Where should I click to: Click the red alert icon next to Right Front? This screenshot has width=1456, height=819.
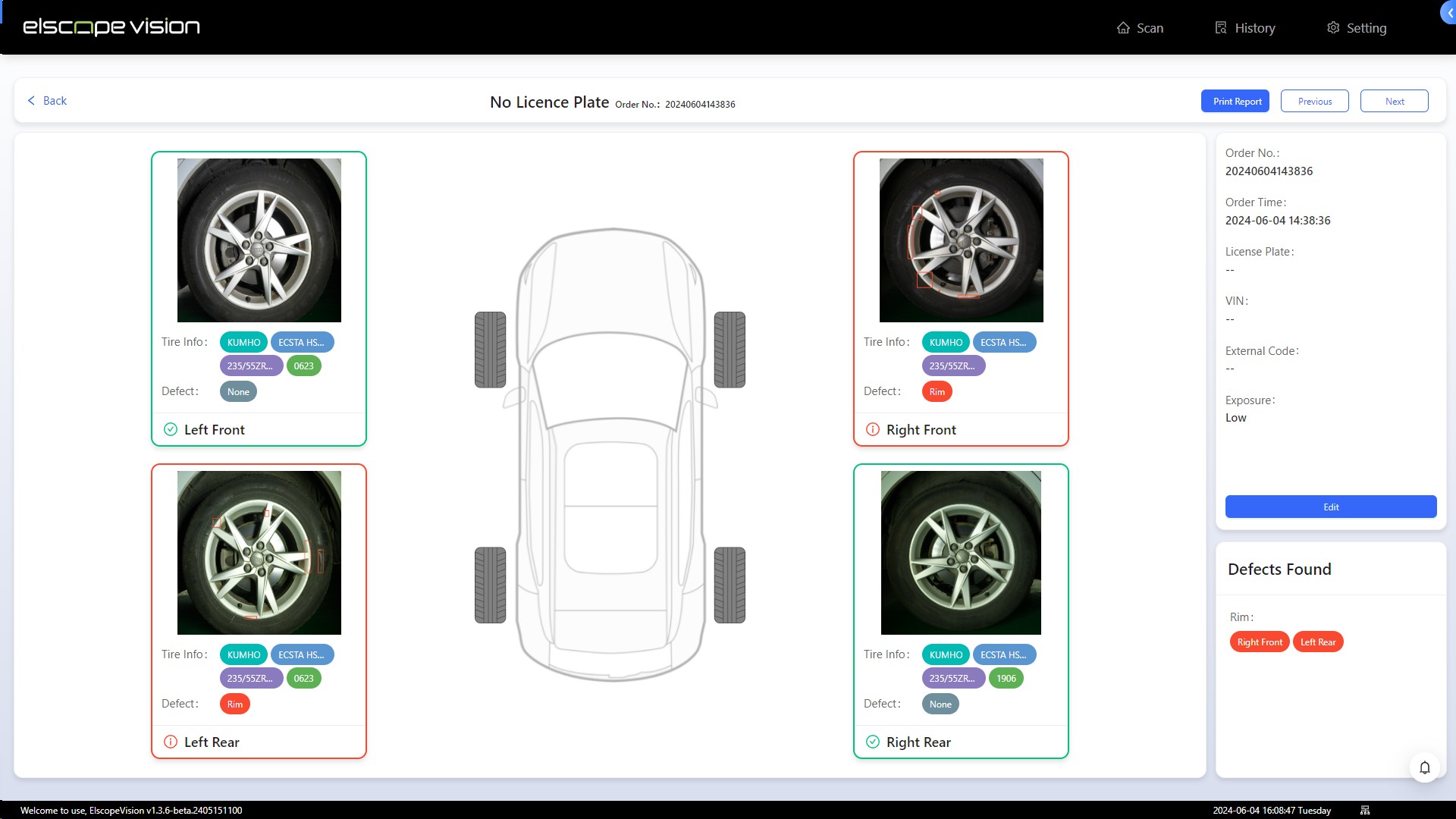coord(872,429)
